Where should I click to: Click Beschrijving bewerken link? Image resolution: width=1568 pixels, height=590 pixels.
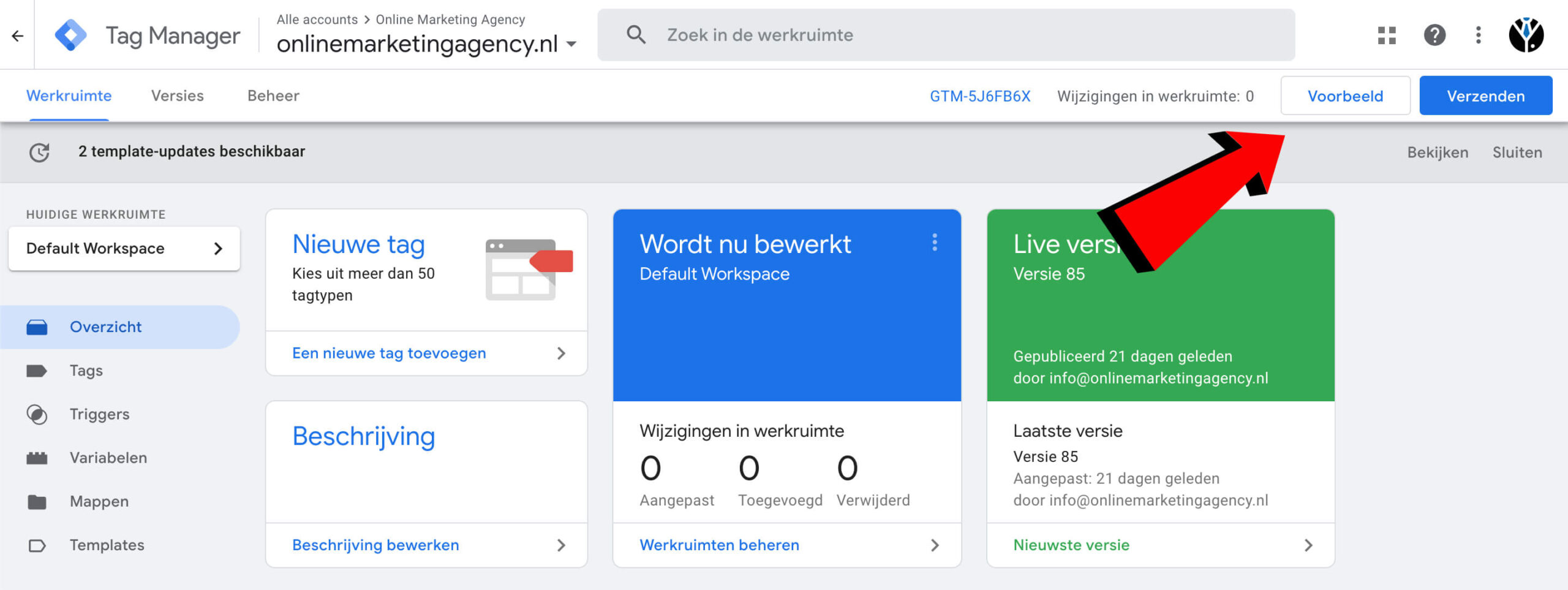click(375, 545)
